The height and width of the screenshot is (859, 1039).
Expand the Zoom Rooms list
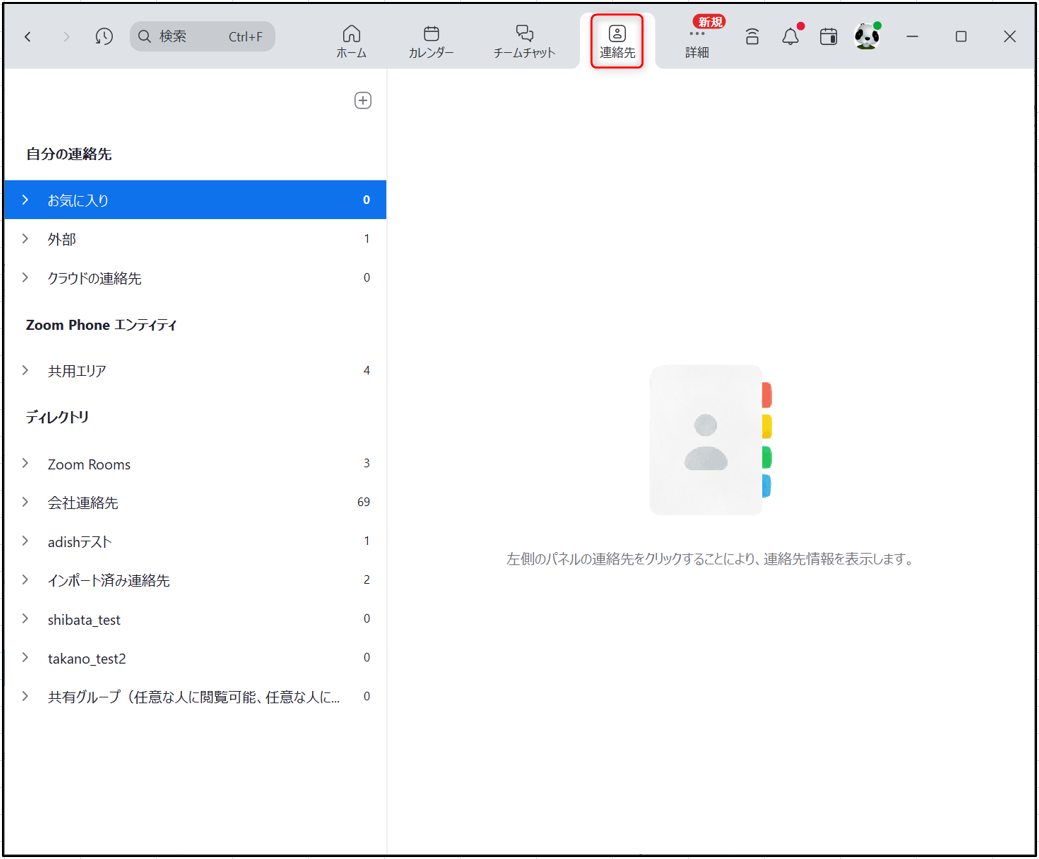(26, 464)
